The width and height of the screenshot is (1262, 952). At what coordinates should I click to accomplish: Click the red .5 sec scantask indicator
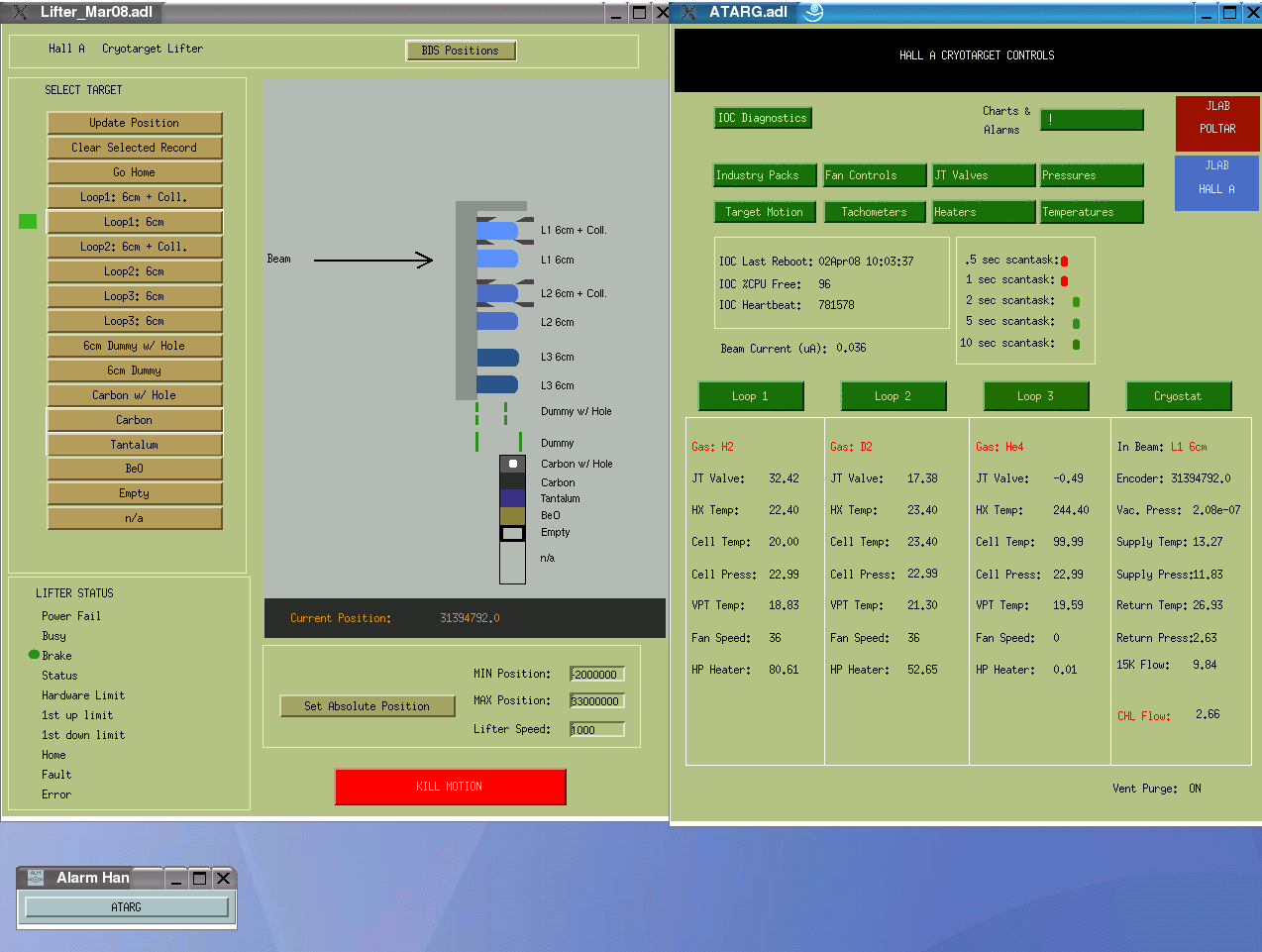click(1065, 261)
